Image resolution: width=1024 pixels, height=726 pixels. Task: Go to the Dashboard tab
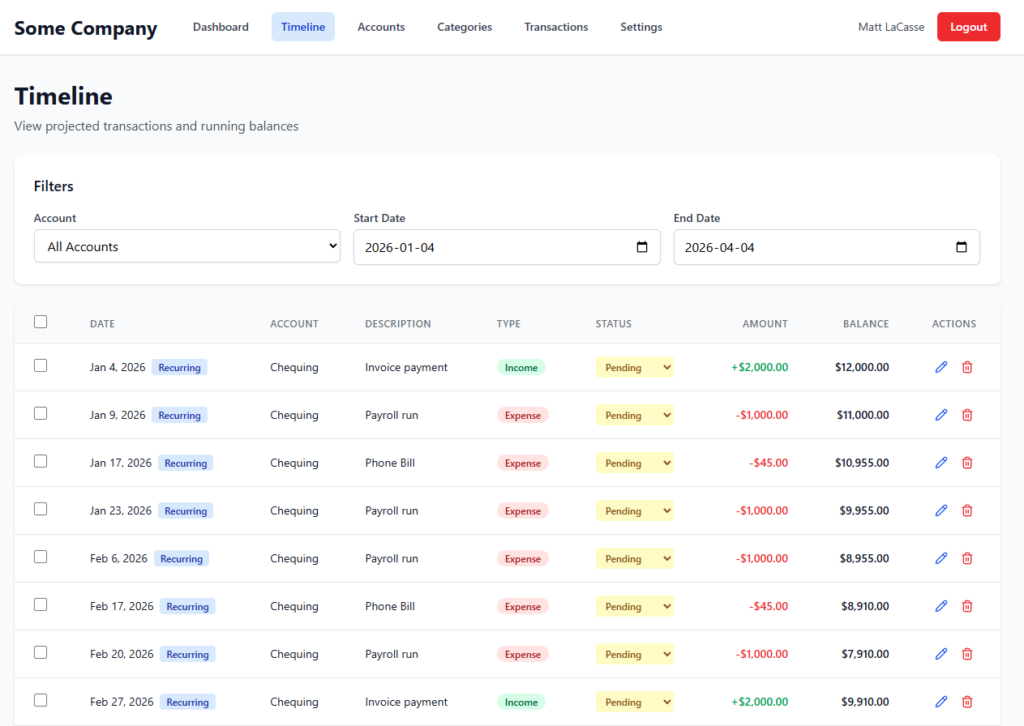pyautogui.click(x=221, y=27)
